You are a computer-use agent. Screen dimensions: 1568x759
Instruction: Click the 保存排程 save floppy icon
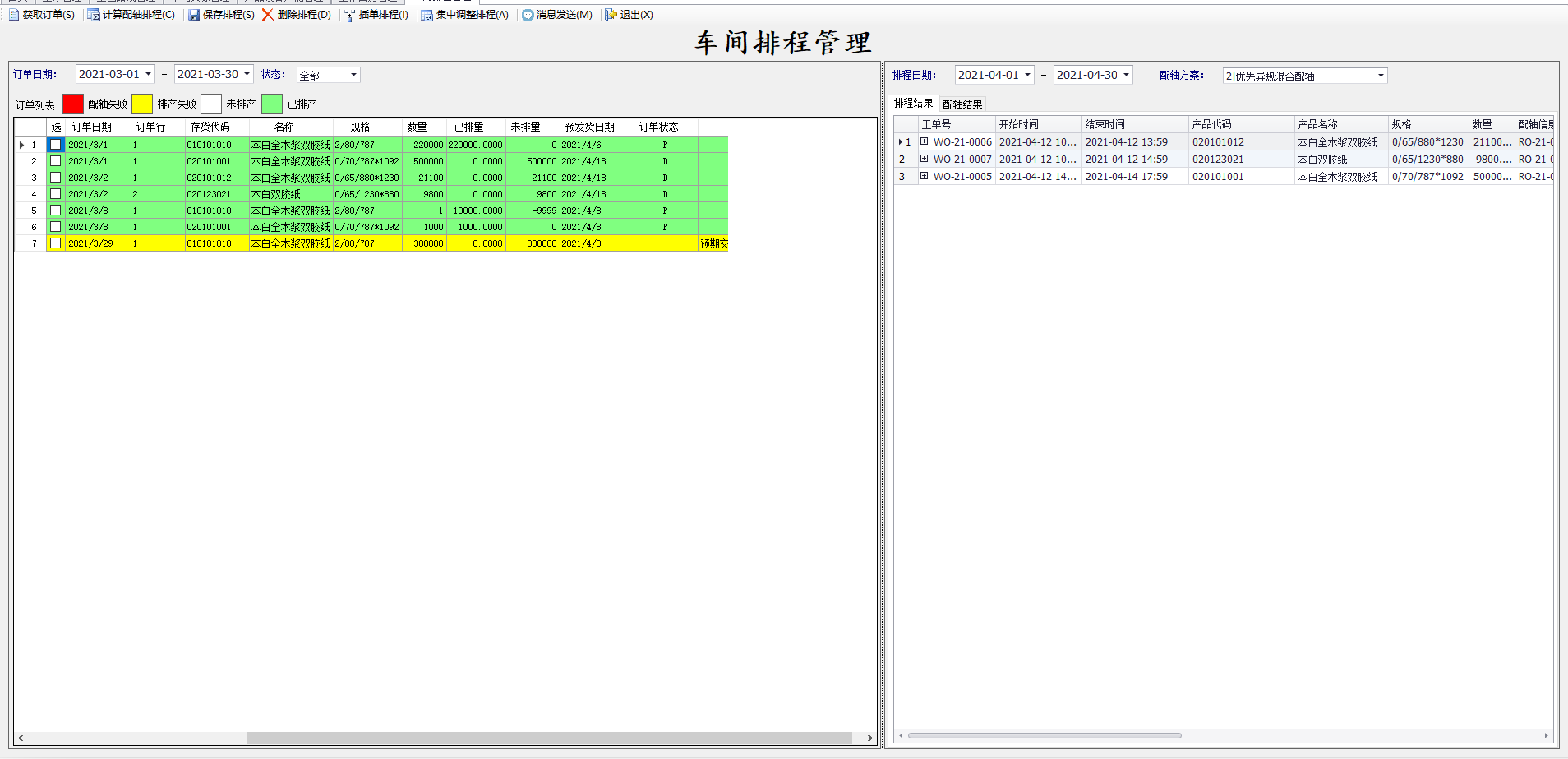(194, 15)
